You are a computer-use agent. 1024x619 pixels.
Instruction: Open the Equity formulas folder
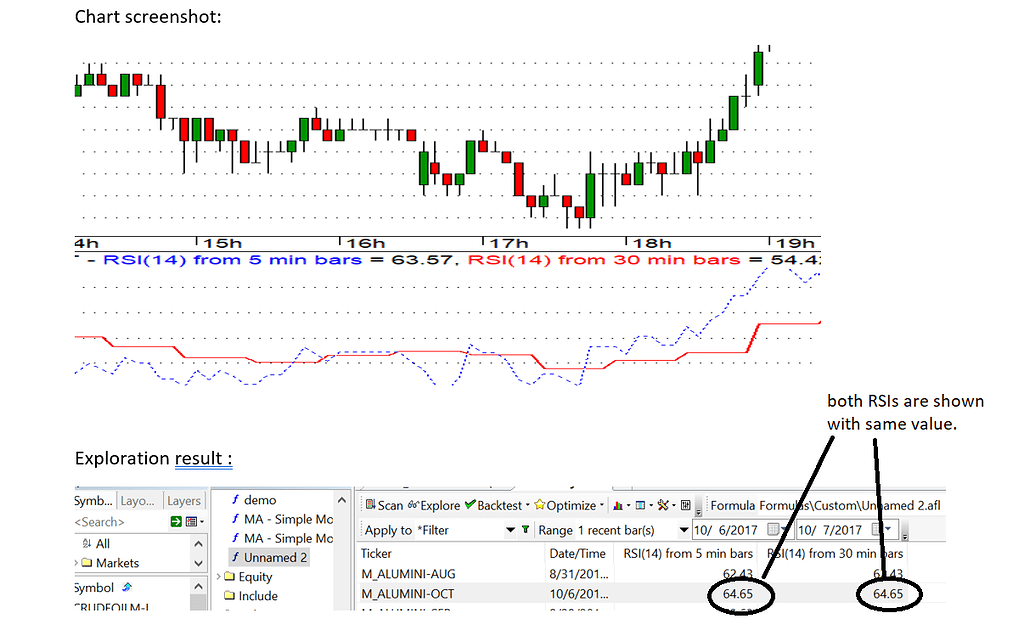pos(255,576)
